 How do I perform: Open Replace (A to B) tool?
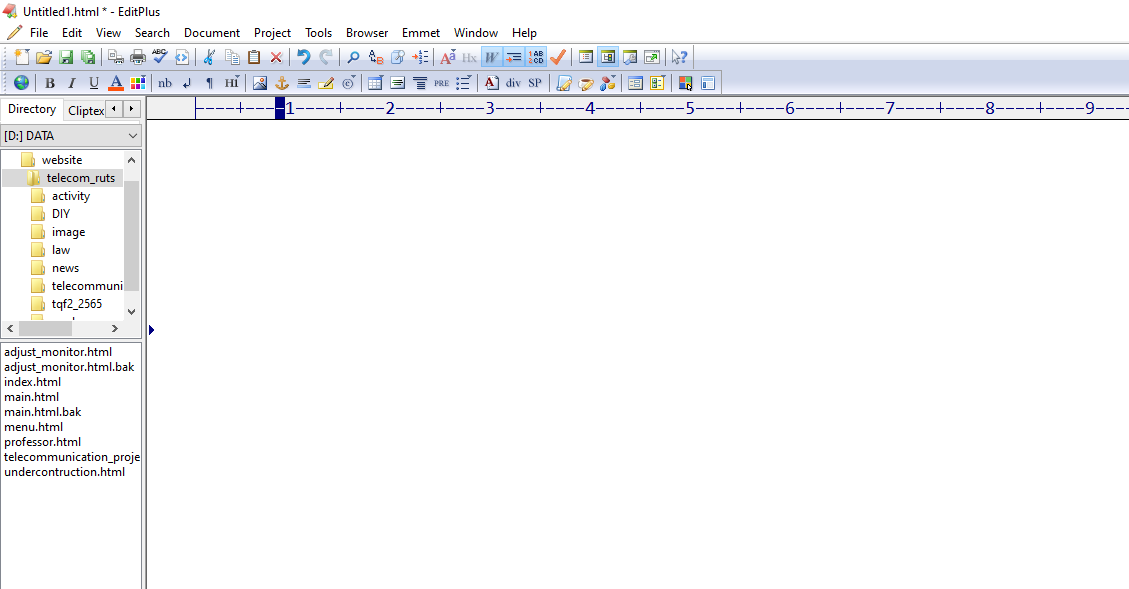click(x=375, y=57)
